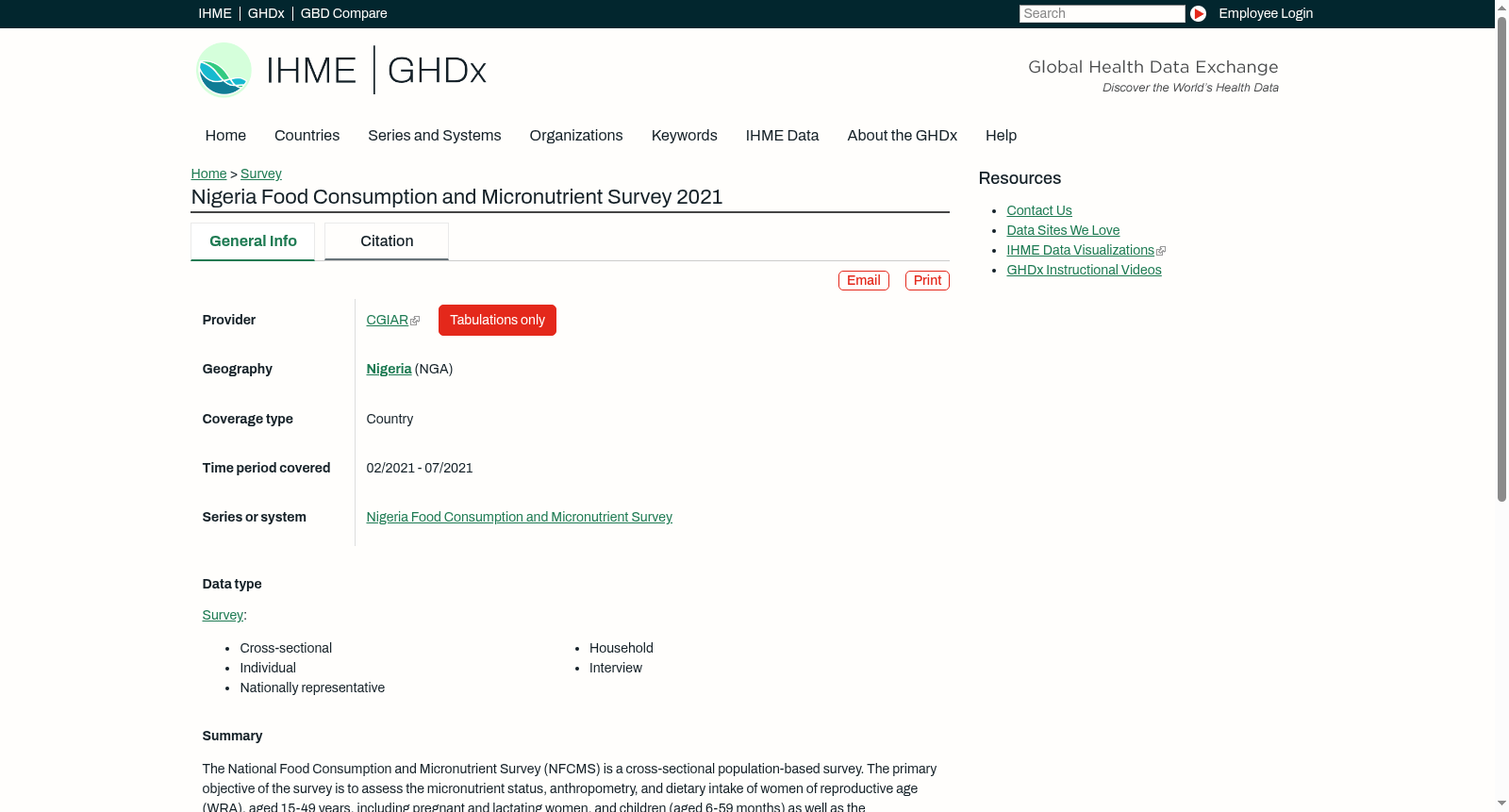Click the IHME leaf logo

[x=224, y=70]
